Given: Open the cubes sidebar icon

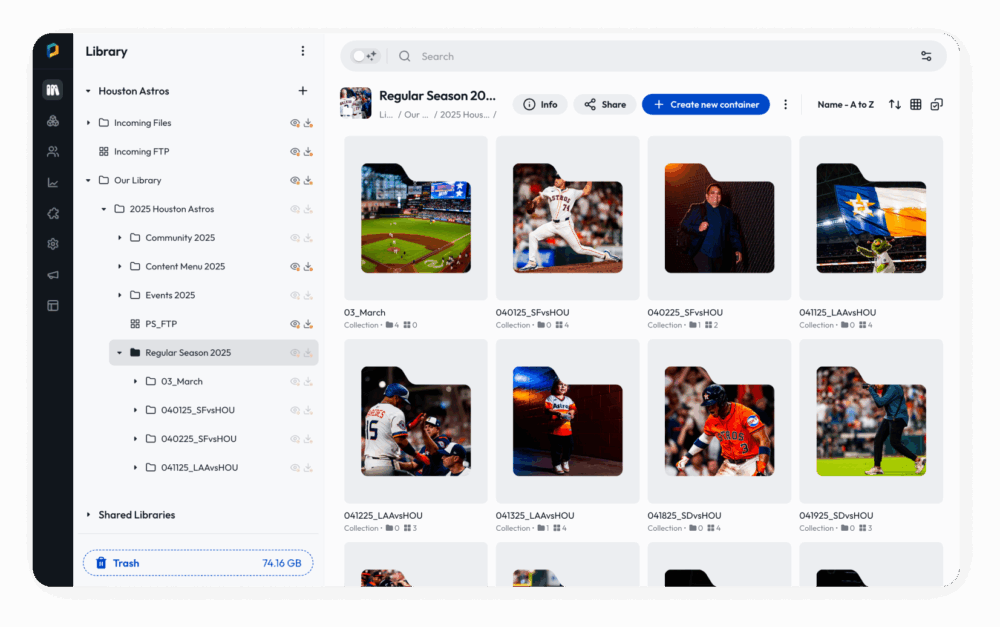Looking at the screenshot, I should click(x=53, y=121).
